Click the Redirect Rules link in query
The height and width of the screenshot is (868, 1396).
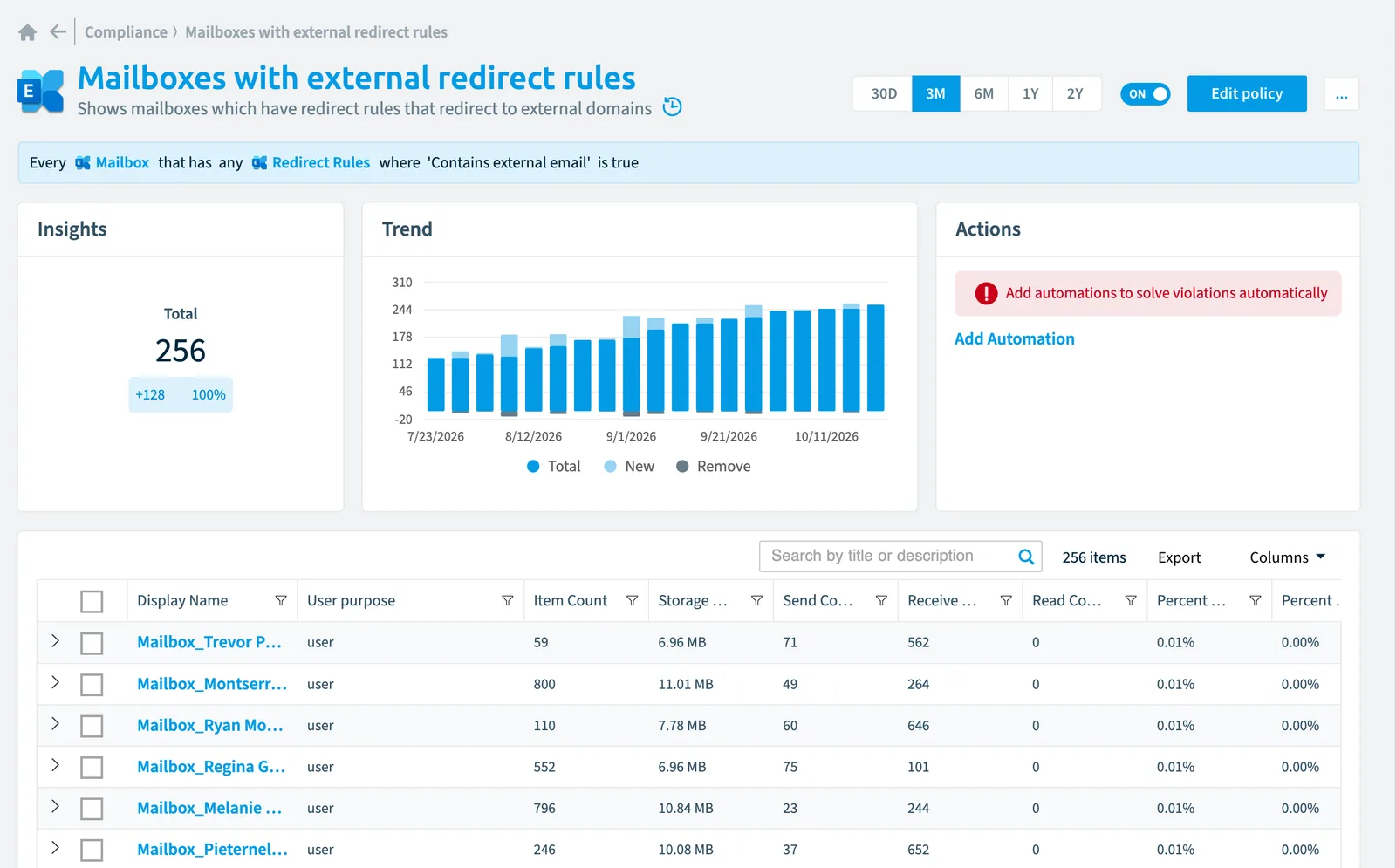(320, 163)
